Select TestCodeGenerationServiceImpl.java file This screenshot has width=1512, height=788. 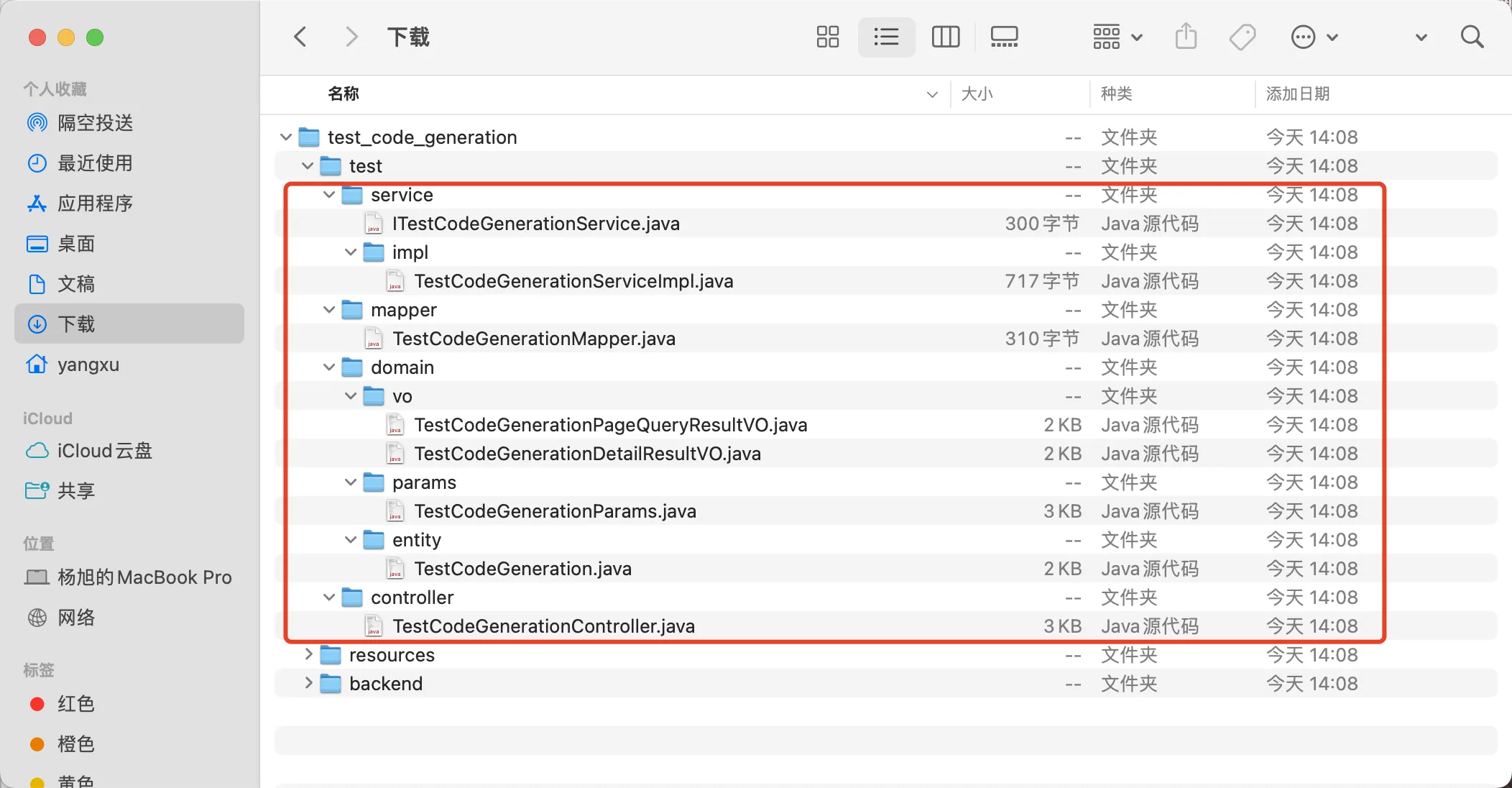tap(886, 280)
